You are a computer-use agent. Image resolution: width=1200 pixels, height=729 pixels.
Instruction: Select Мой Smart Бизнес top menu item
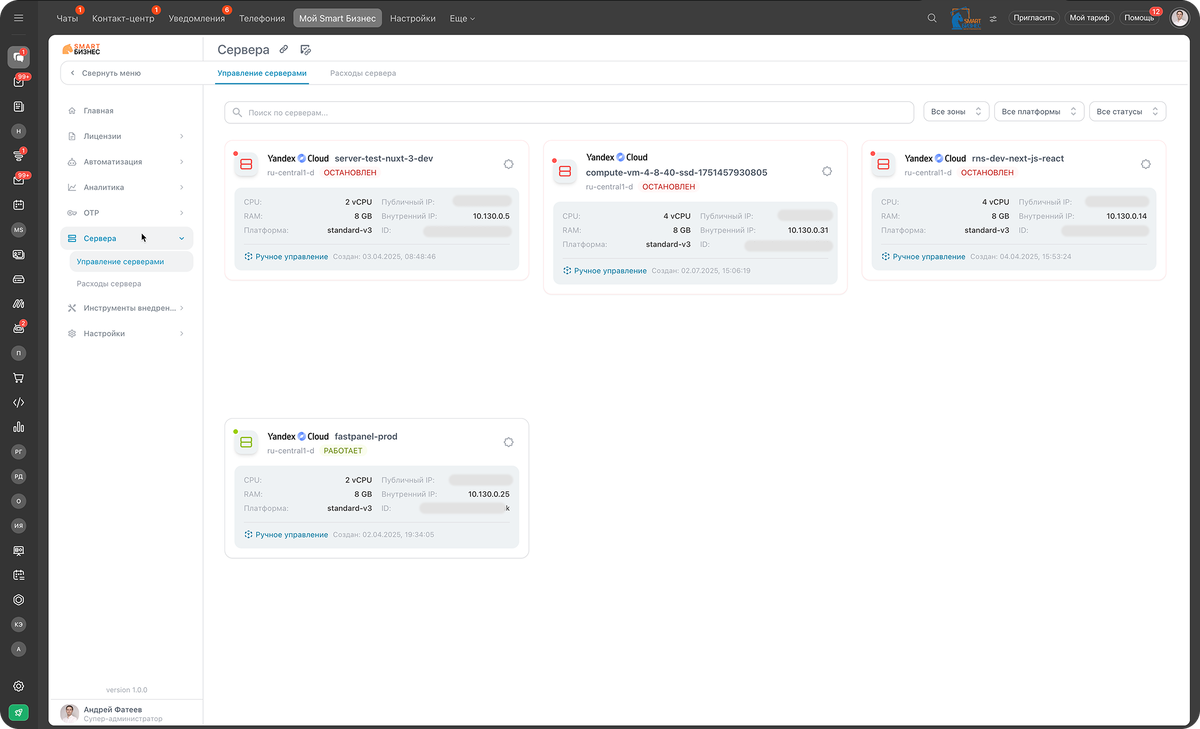pyautogui.click(x=338, y=18)
